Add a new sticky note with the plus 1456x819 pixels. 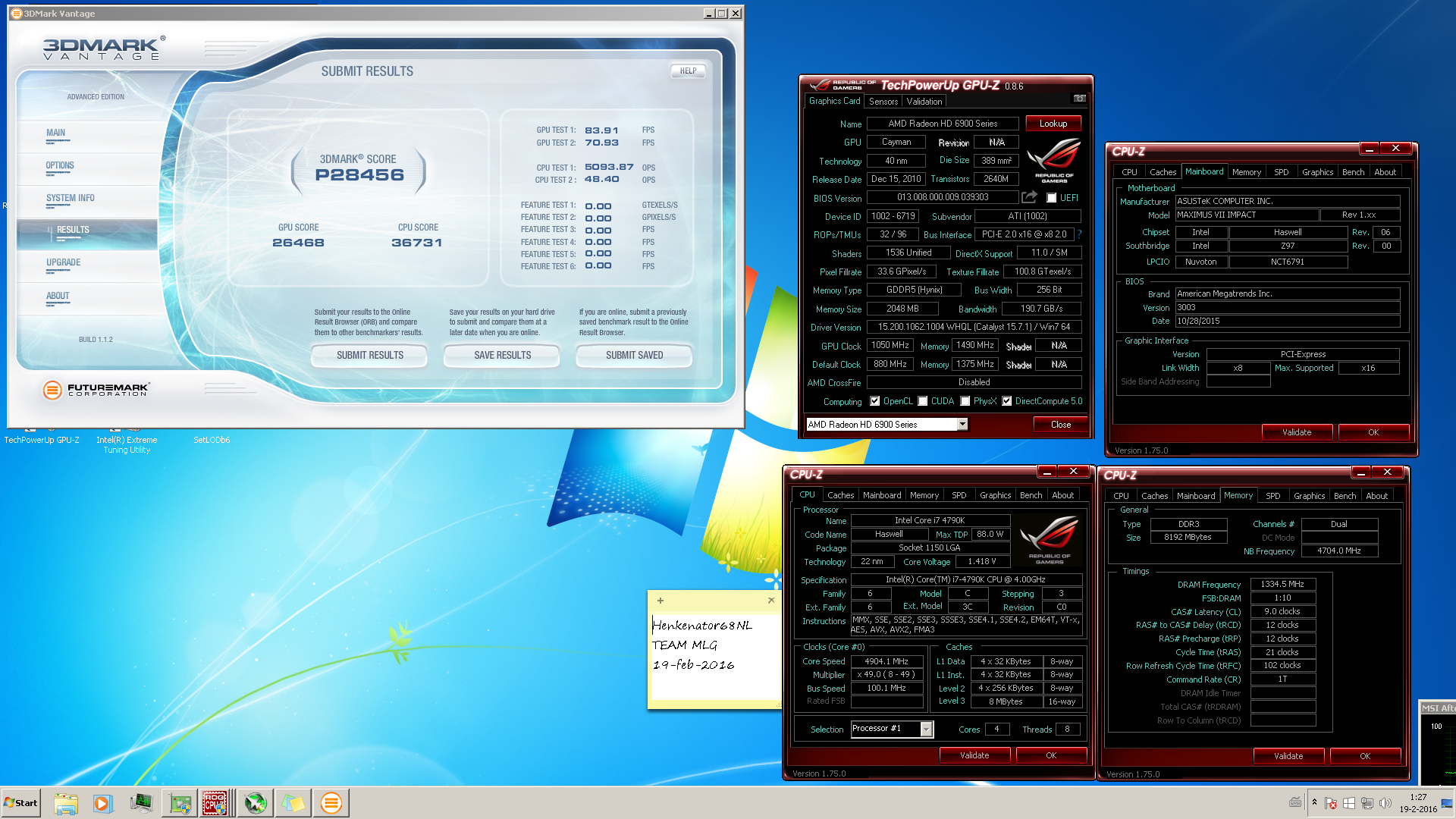point(661,601)
